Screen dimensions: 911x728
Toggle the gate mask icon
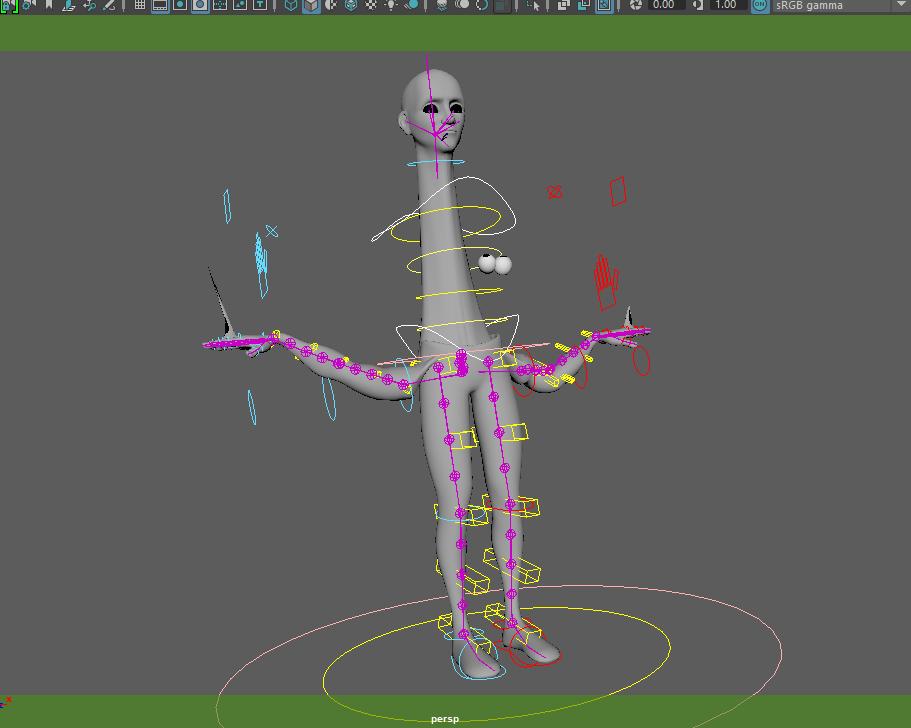pos(200,5)
